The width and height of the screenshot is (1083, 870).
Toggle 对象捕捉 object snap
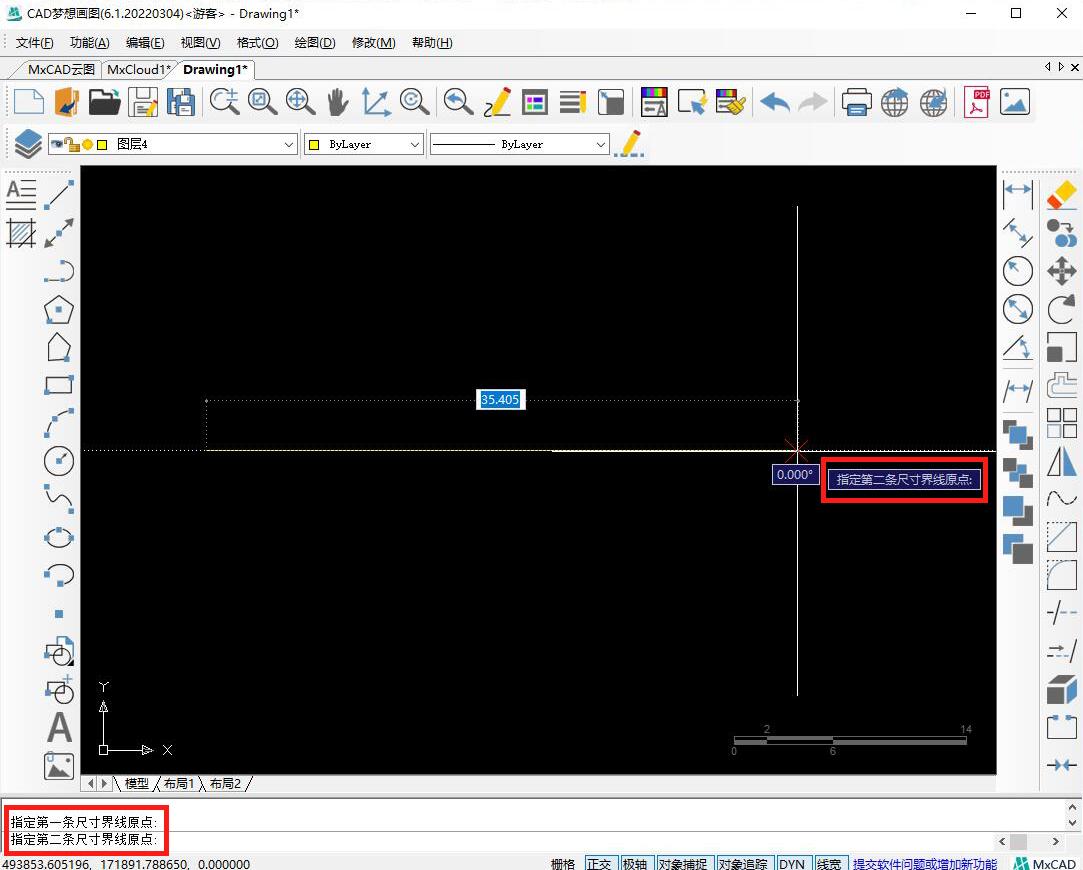click(x=683, y=863)
